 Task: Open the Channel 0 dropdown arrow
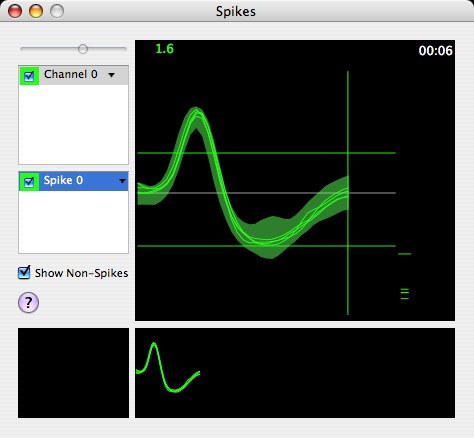(111, 75)
